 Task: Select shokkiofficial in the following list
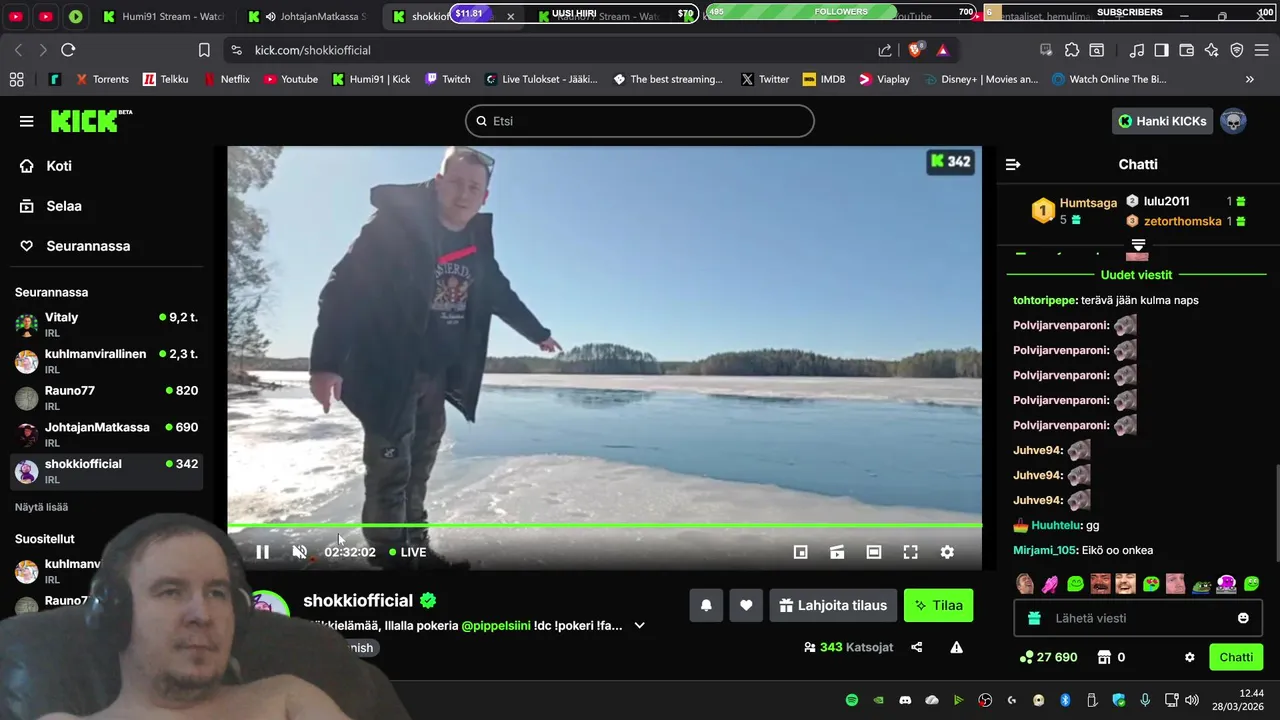tap(106, 471)
